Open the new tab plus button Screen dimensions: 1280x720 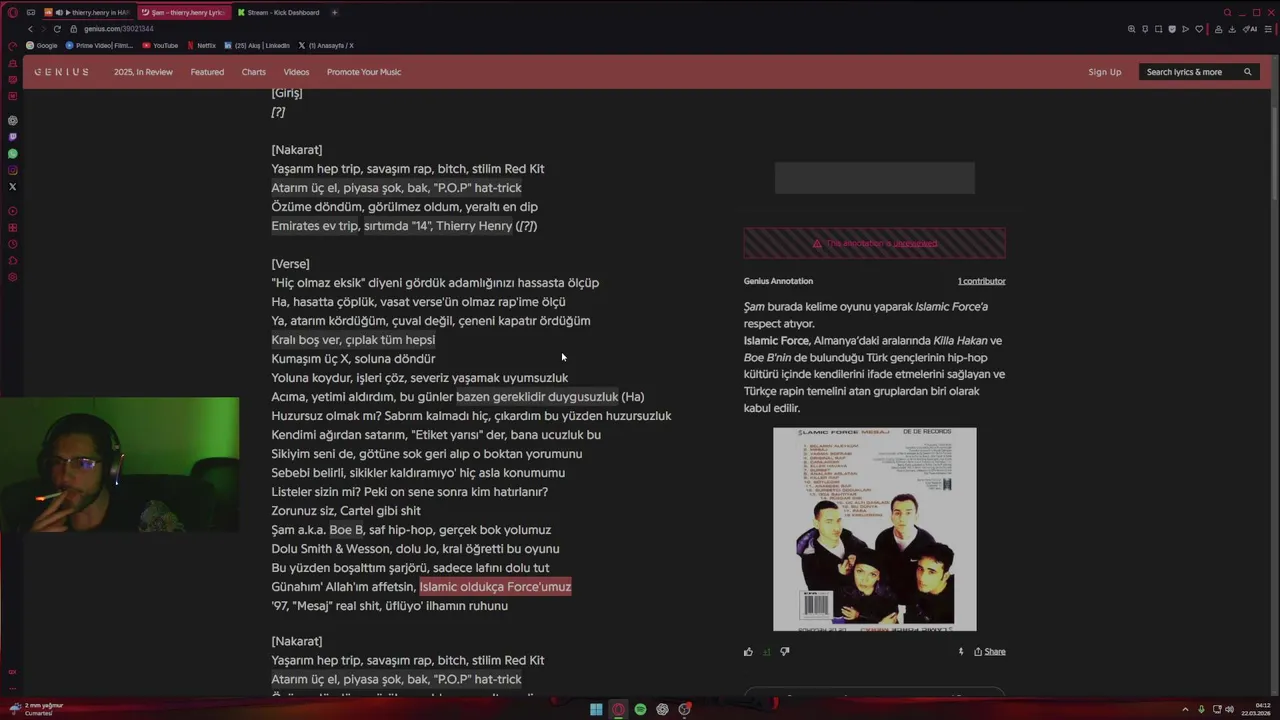point(334,12)
